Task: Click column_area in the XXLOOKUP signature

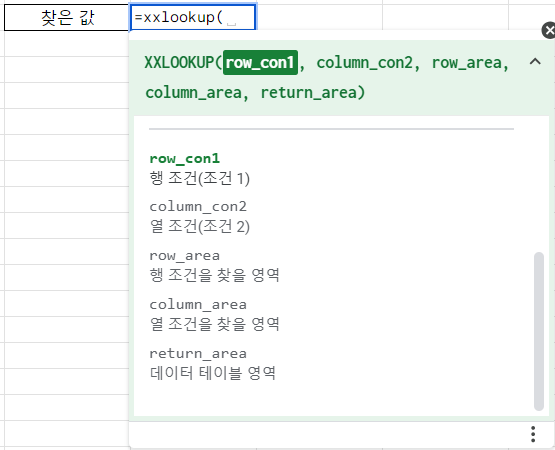Action: pos(194,93)
